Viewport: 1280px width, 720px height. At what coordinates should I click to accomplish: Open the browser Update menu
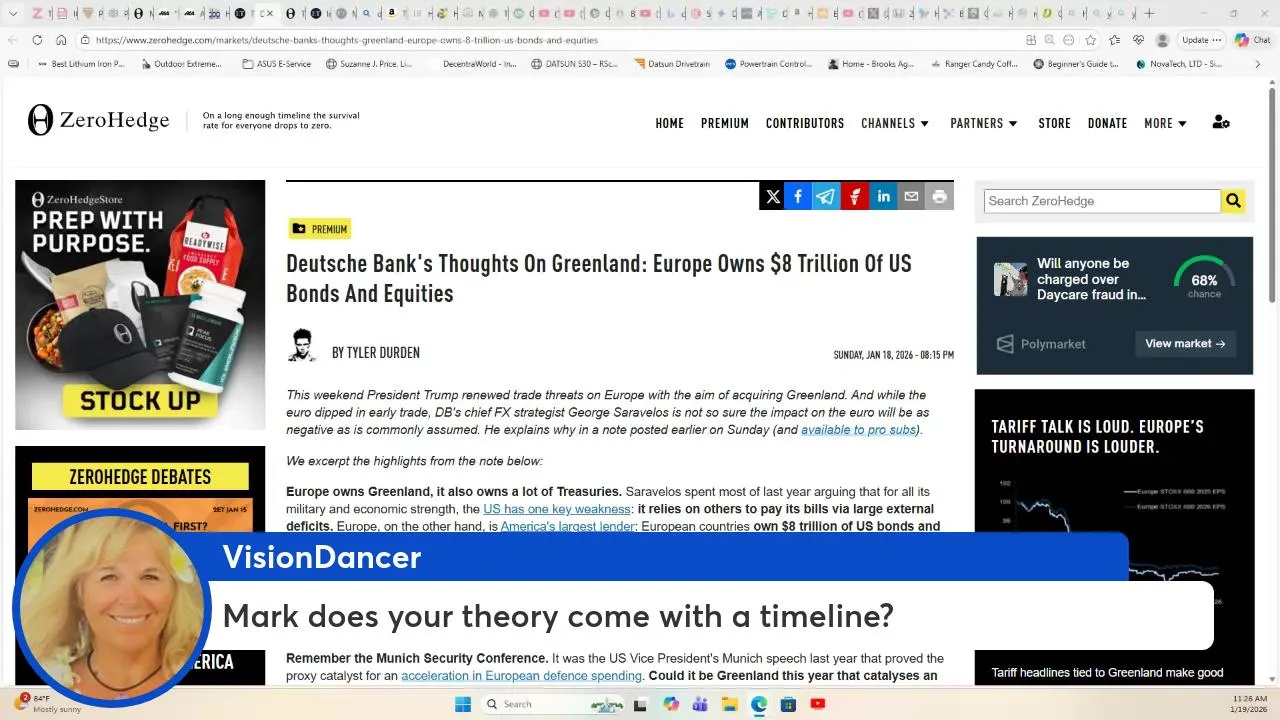coord(1202,40)
